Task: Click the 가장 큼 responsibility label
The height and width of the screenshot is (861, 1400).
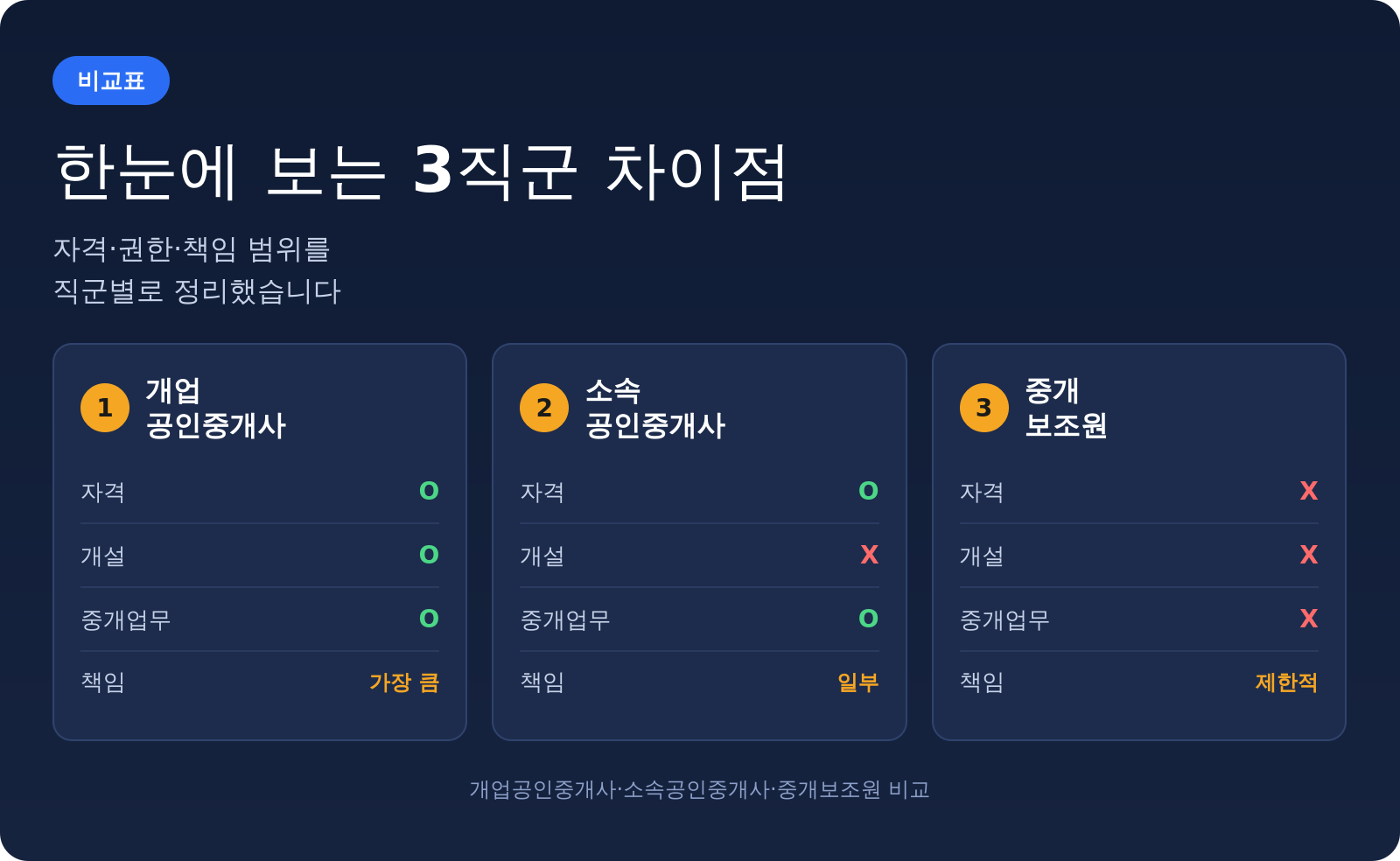Action: coord(404,682)
